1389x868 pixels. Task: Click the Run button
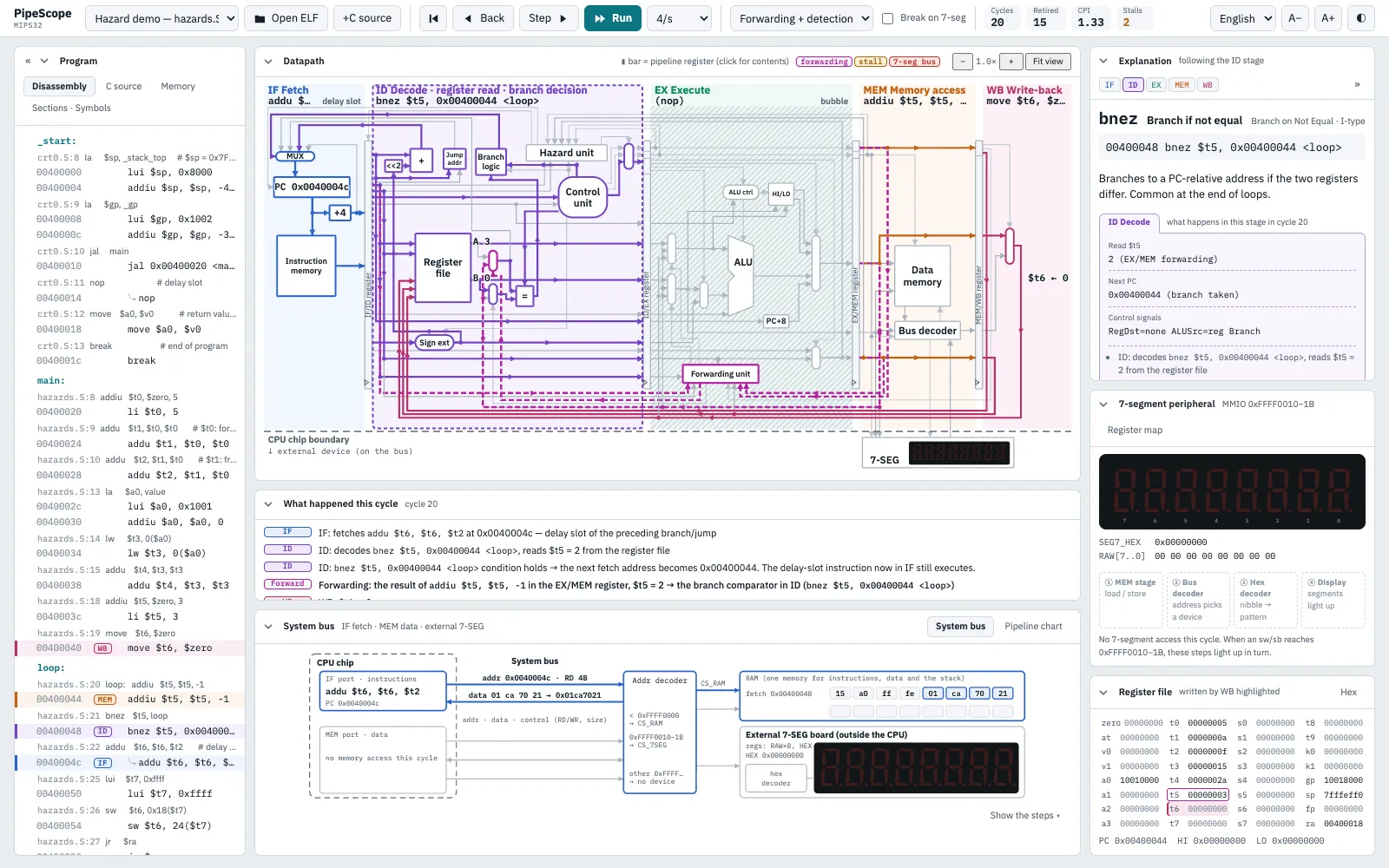coord(613,18)
